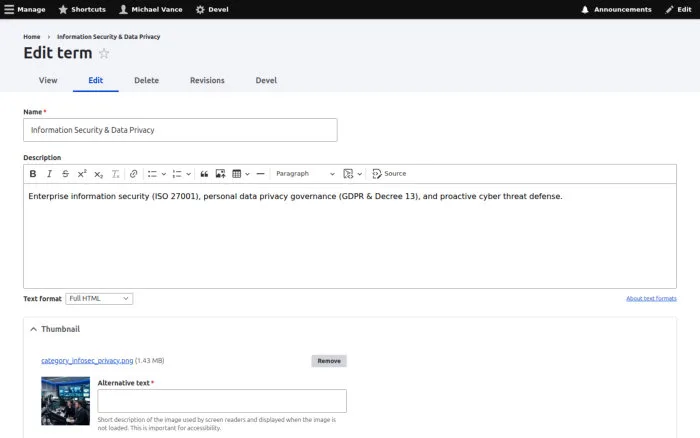The height and width of the screenshot is (438, 700).
Task: Apply superscript formatting
Action: (82, 174)
